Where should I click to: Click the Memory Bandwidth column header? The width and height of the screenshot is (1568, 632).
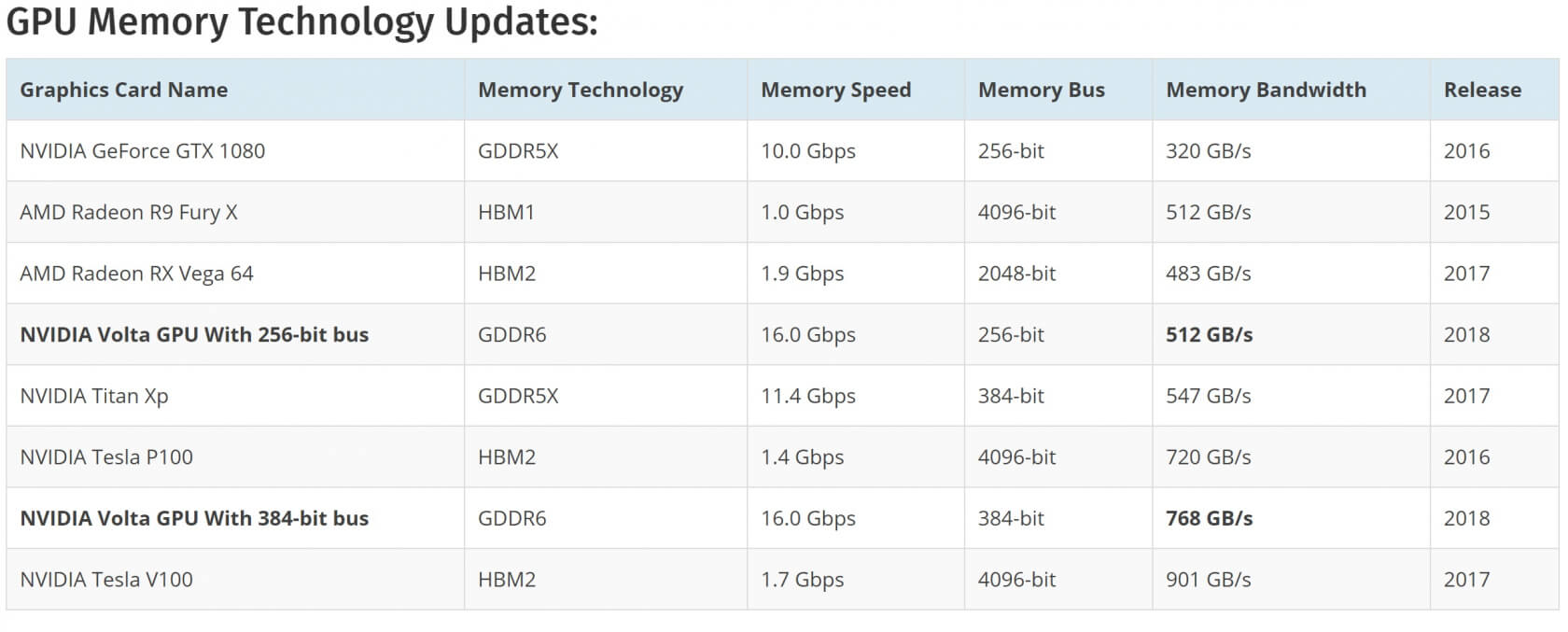[x=1267, y=90]
